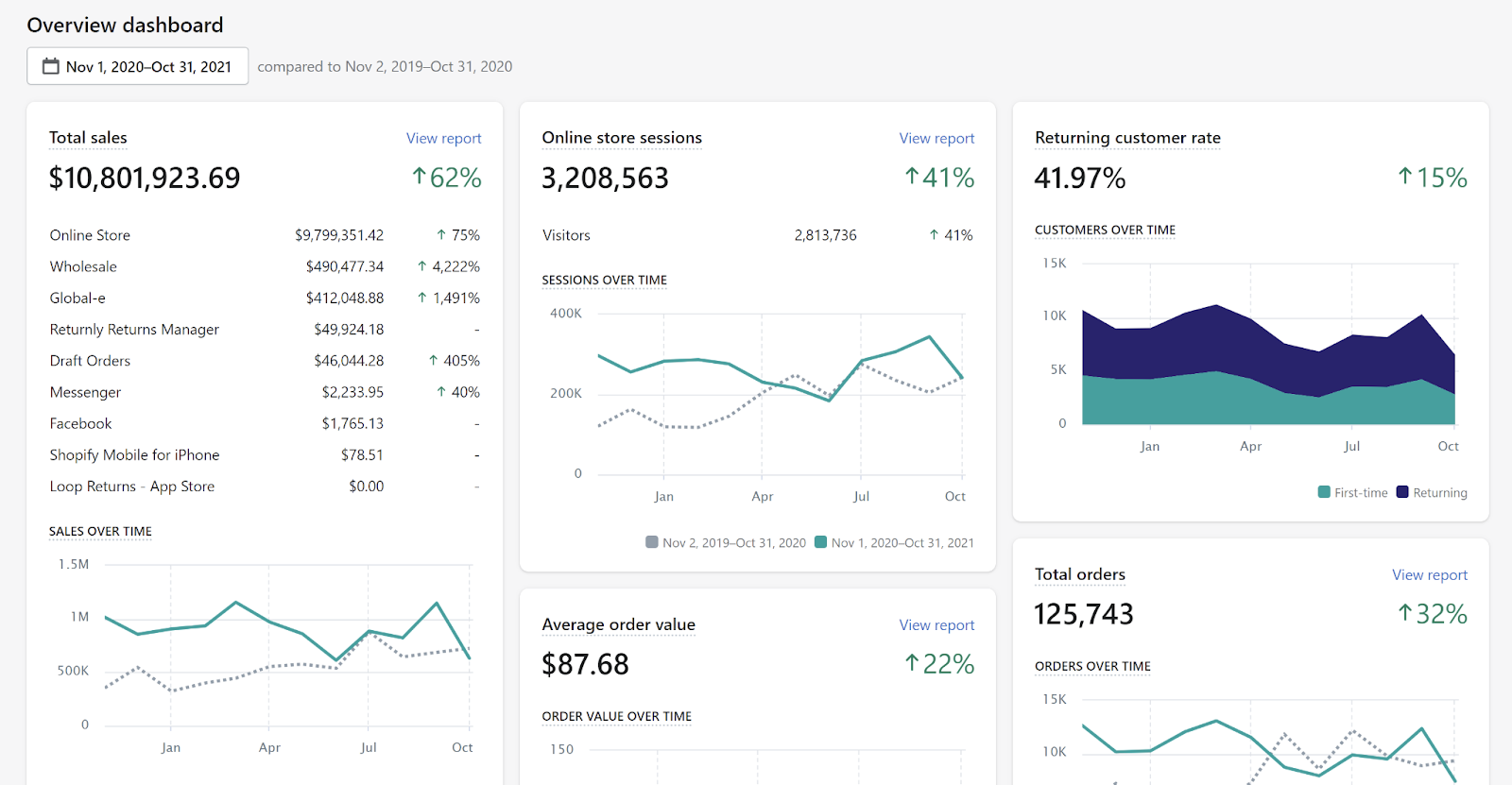
Task: Click the Total sales card title
Action: click(88, 138)
